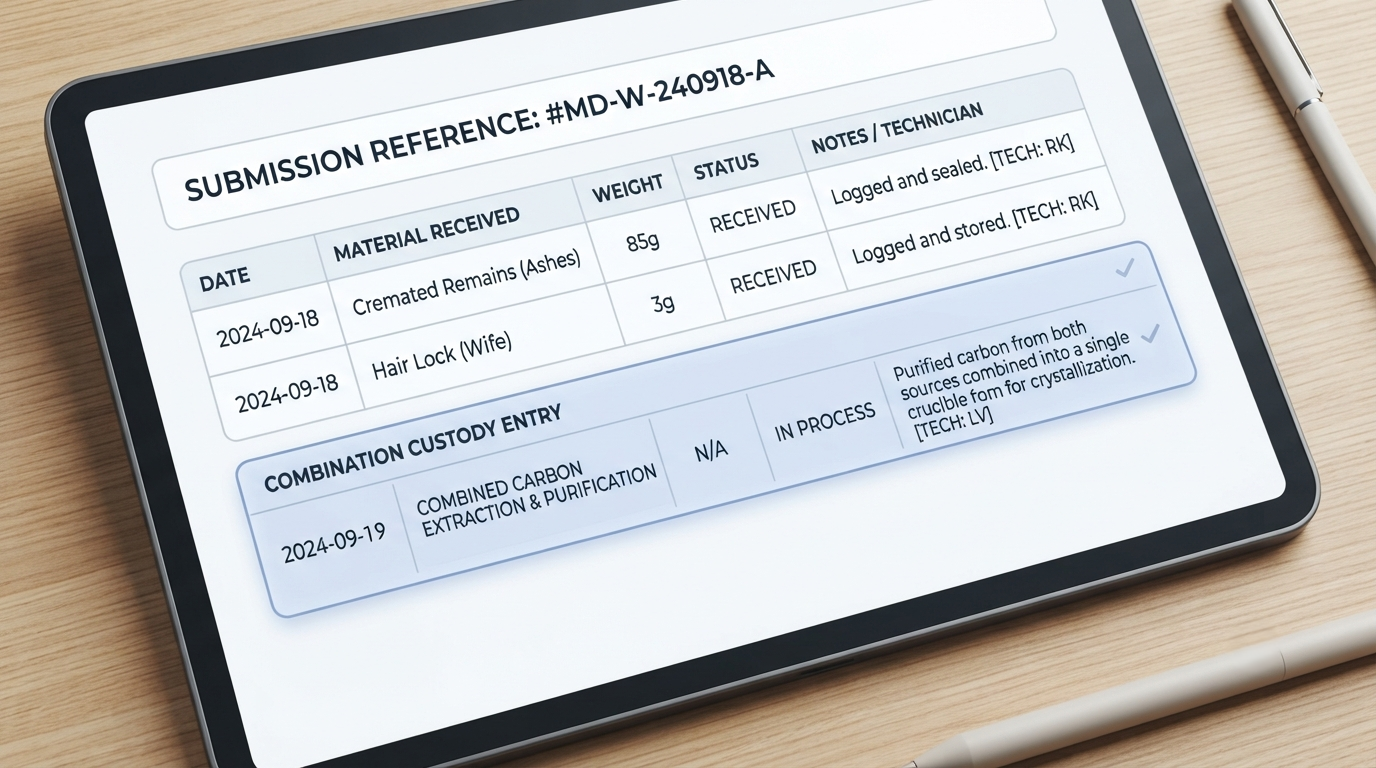Select the note 'Logged and stored. [TECH: RK]'

click(x=975, y=228)
